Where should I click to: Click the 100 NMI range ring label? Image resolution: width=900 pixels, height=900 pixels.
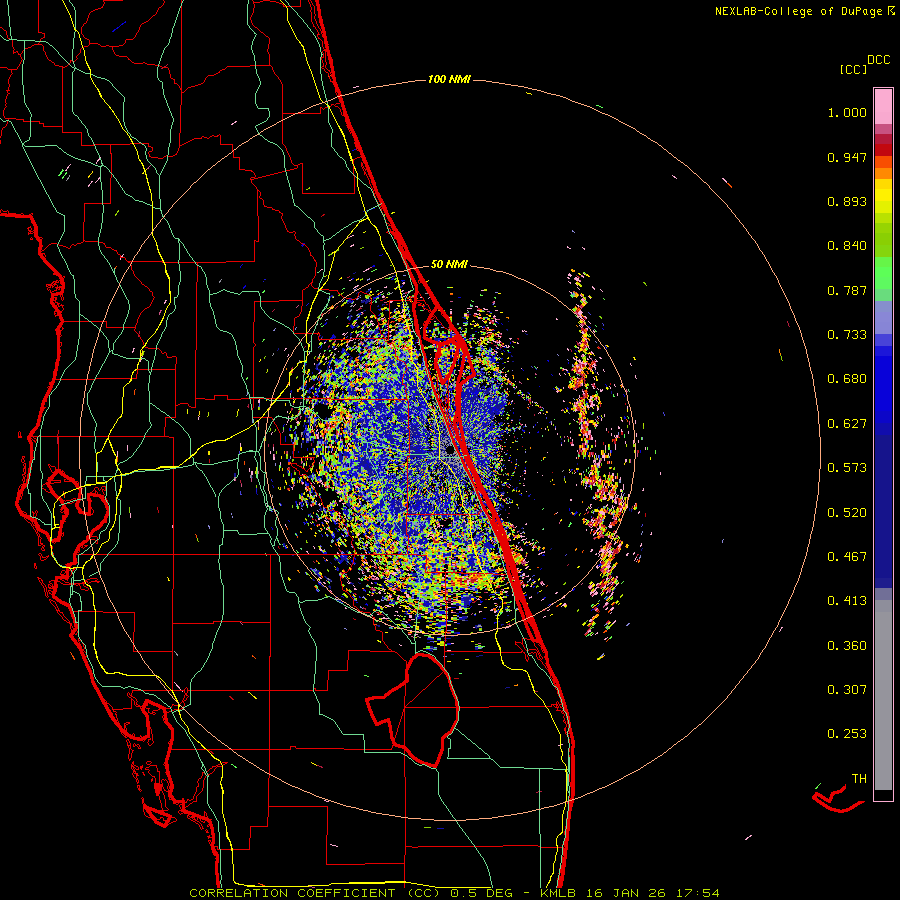coord(449,79)
